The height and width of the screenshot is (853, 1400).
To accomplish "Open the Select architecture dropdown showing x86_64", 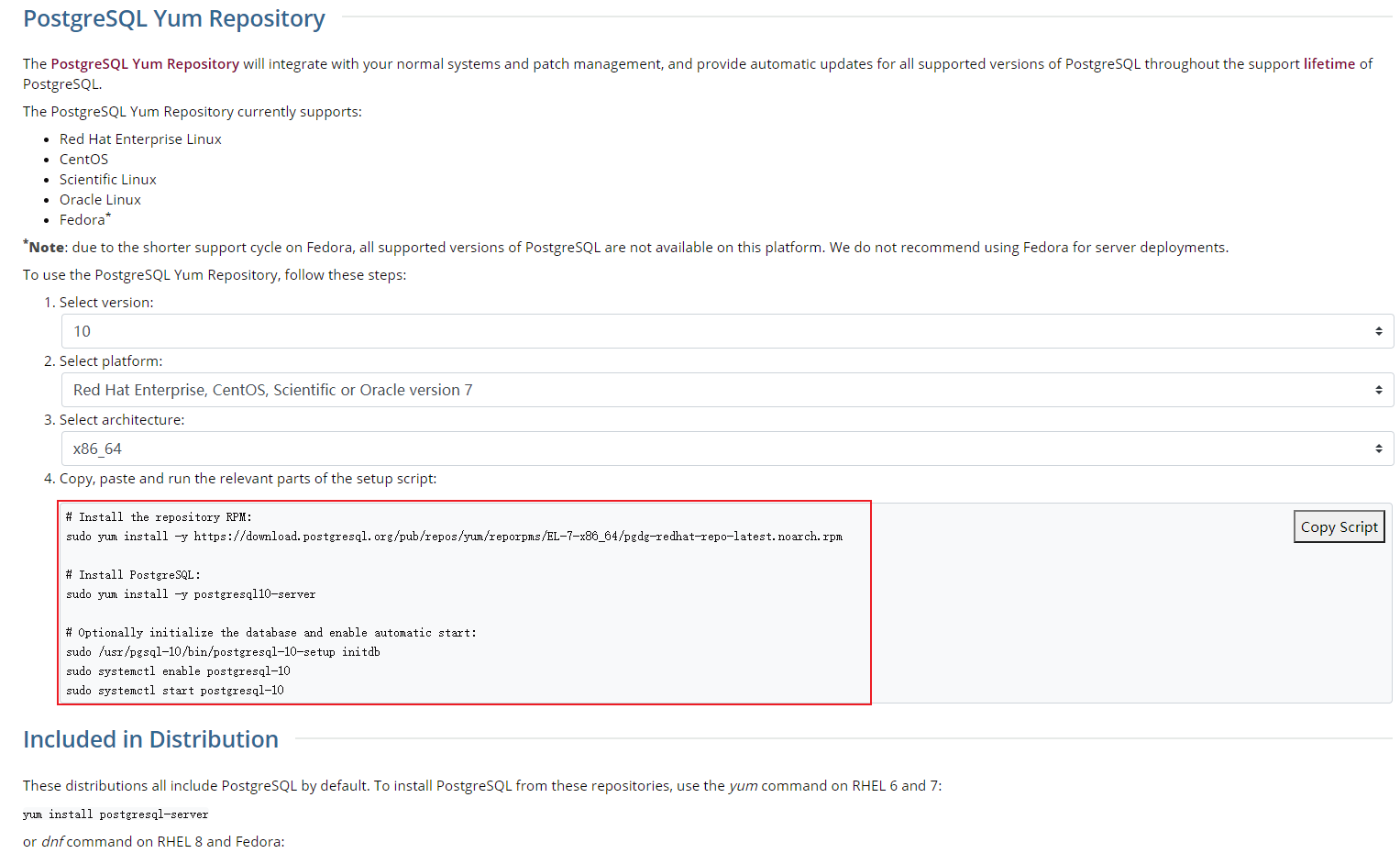I will click(x=727, y=449).
